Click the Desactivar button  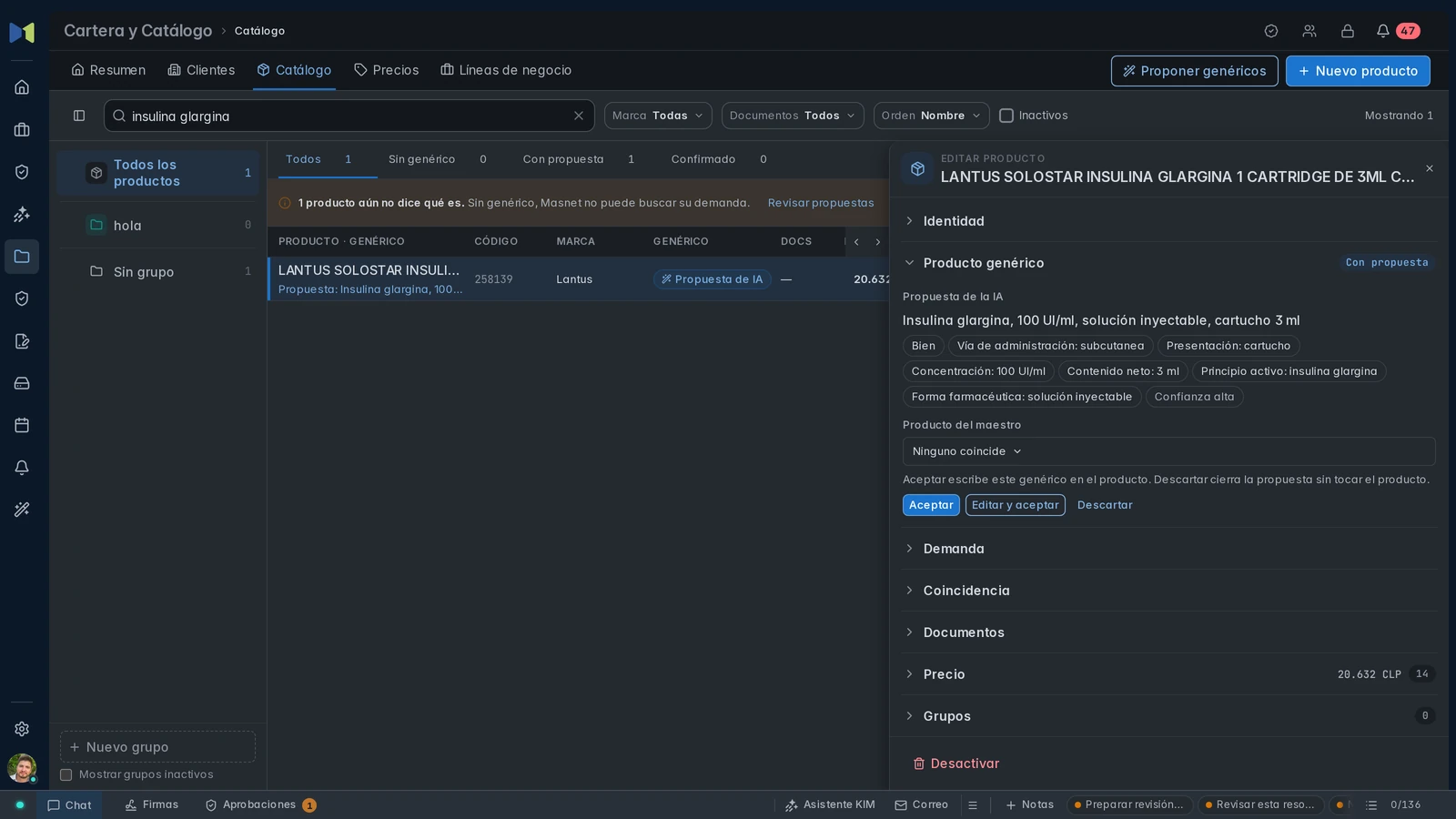[955, 763]
